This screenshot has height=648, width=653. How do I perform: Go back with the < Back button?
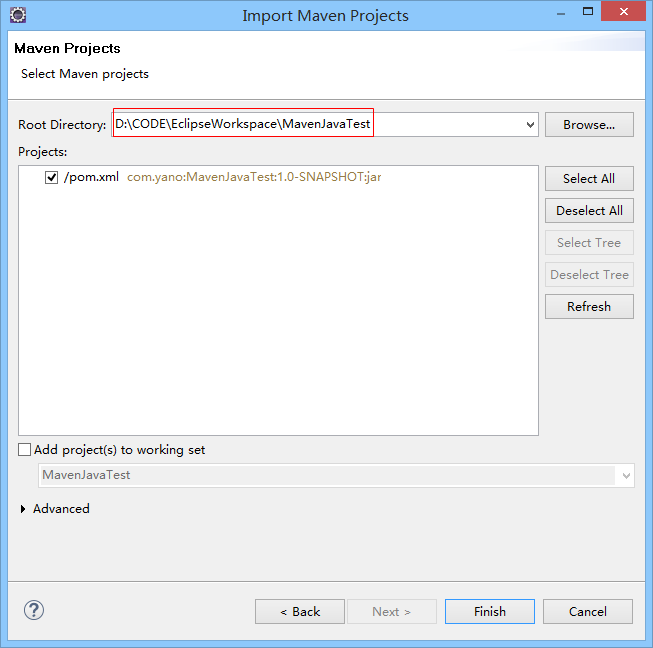click(300, 612)
